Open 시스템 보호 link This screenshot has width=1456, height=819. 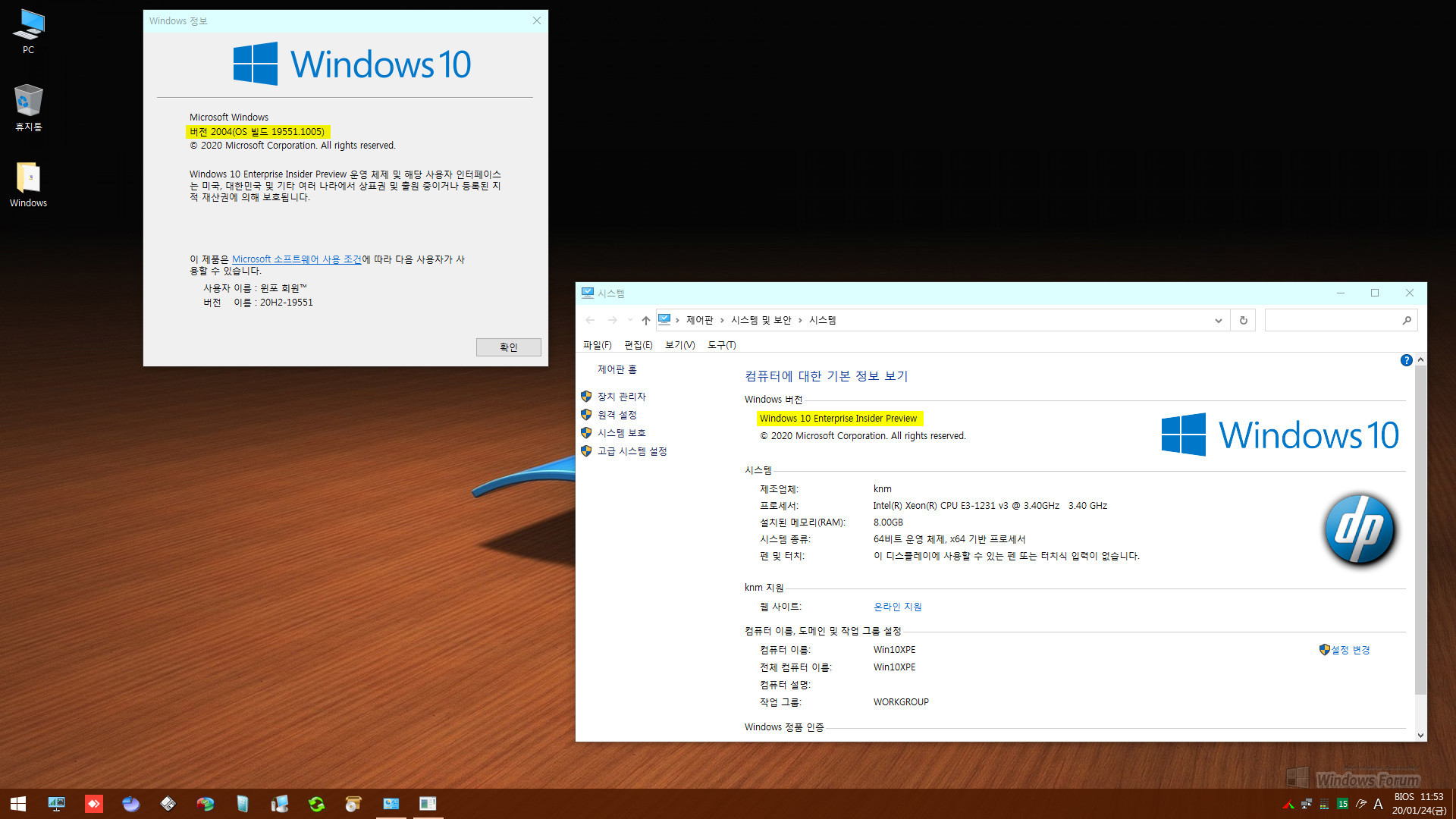coord(621,433)
